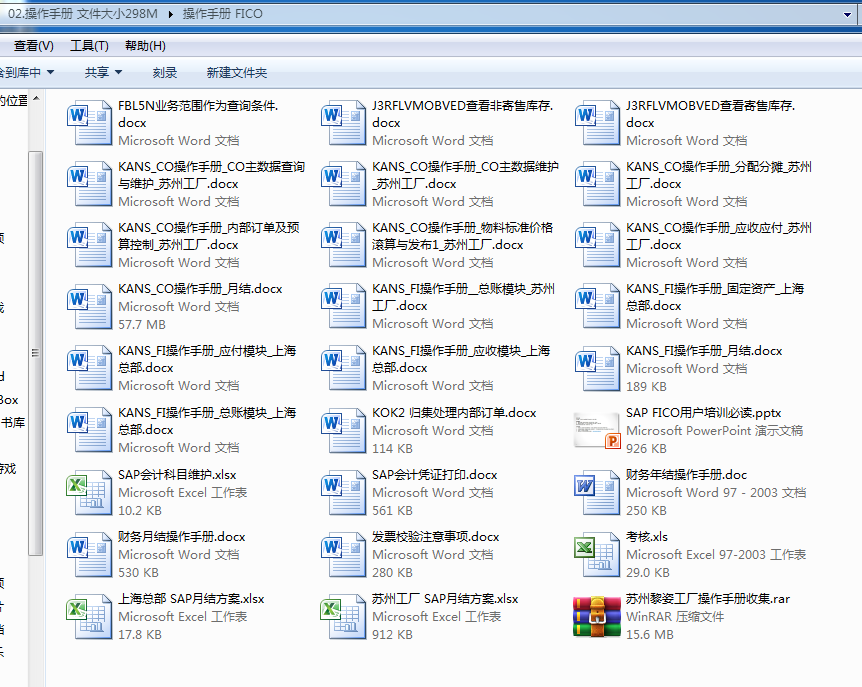Click icon of KANS_CO操作手册_CO主数据查询与维护_苏州工厂.docx

click(x=89, y=183)
